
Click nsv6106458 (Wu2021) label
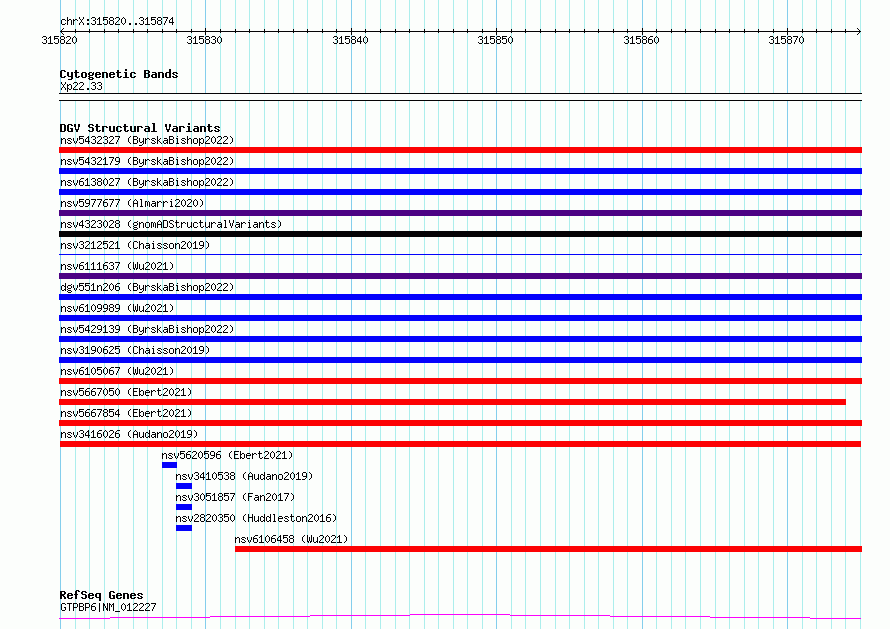pyautogui.click(x=291, y=539)
